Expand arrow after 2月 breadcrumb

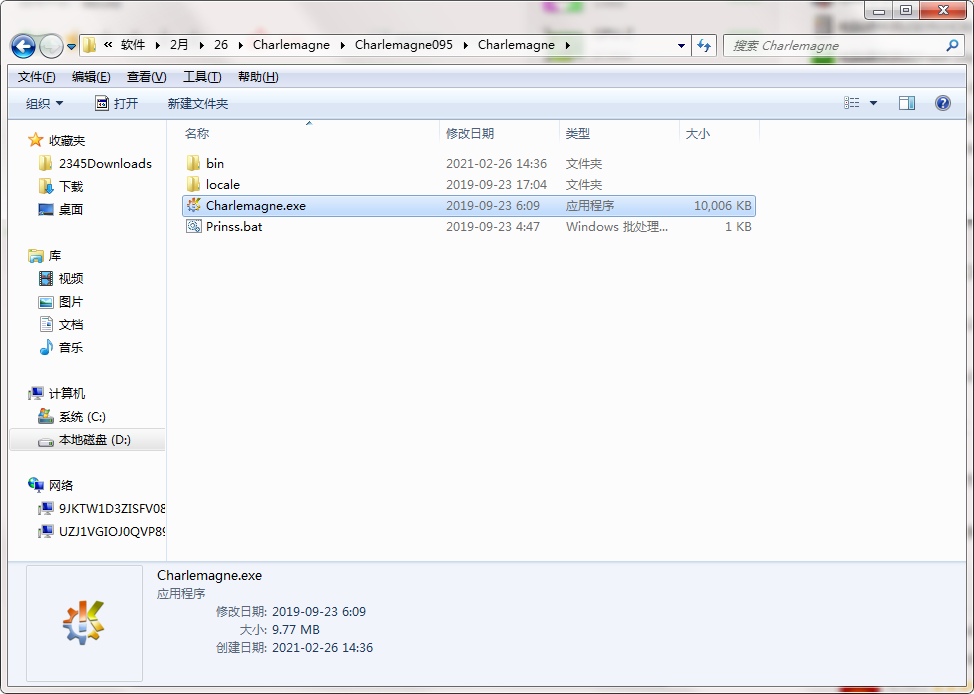tap(201, 45)
